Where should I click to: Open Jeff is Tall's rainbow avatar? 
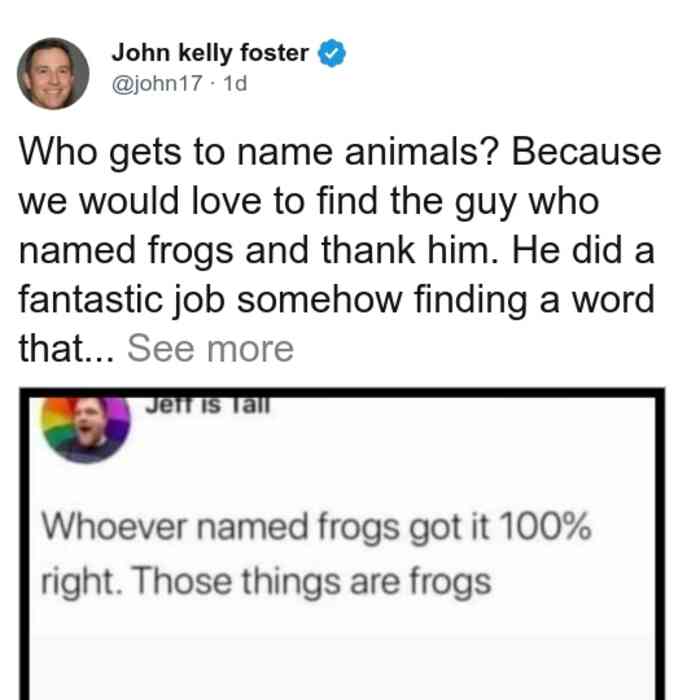tap(86, 429)
